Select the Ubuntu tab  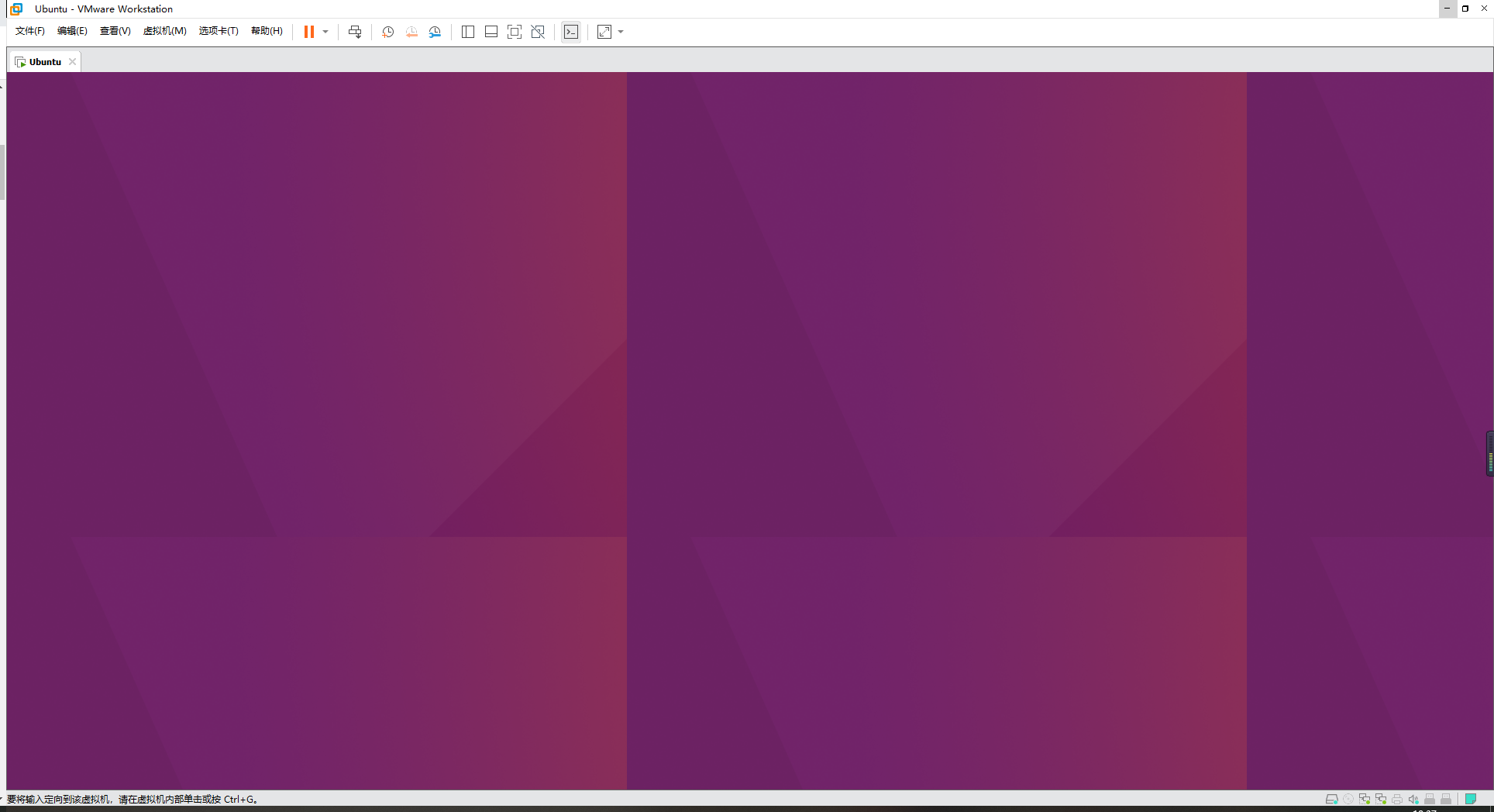(43, 61)
